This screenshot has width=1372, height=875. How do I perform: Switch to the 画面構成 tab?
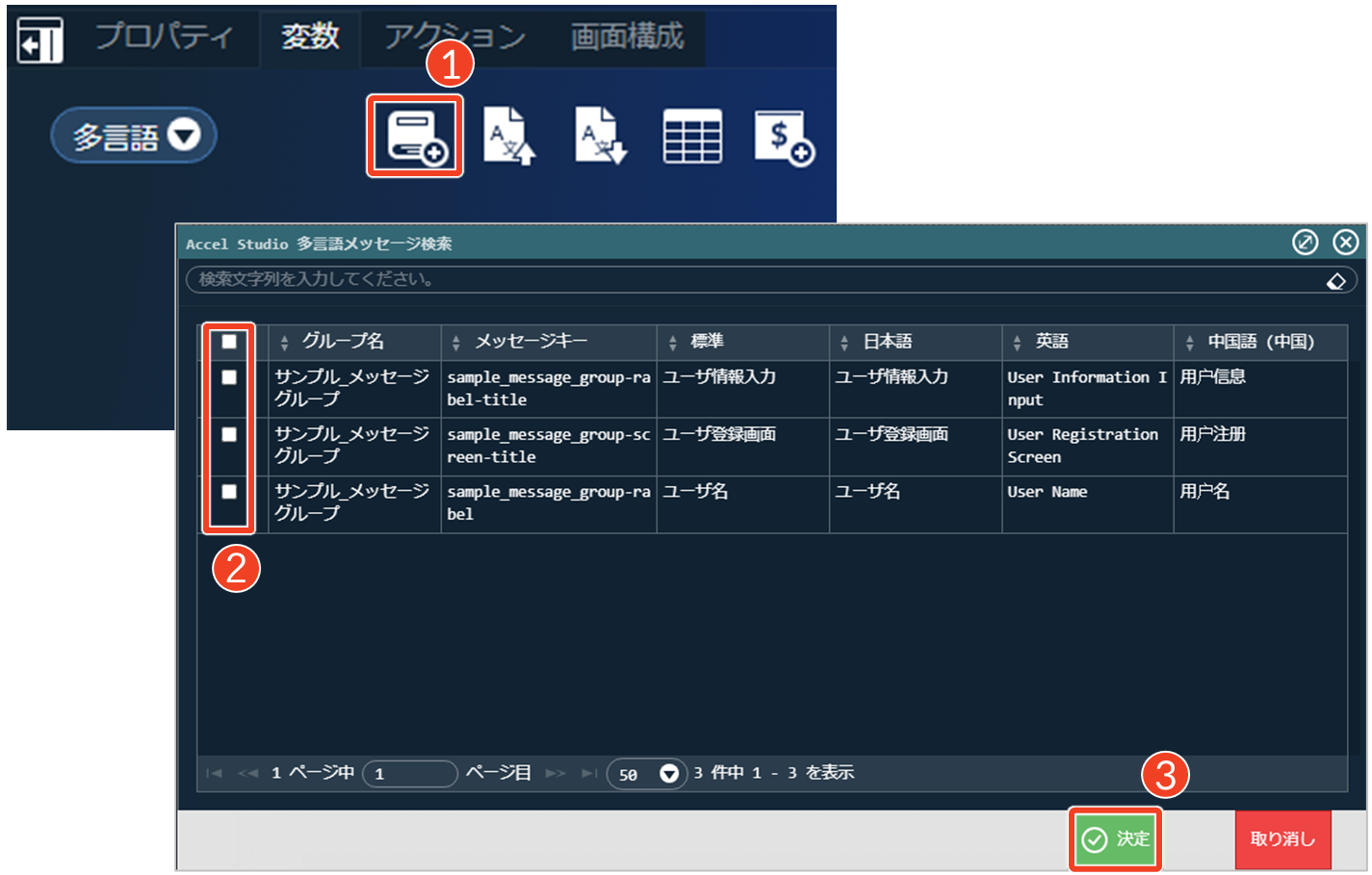[627, 38]
